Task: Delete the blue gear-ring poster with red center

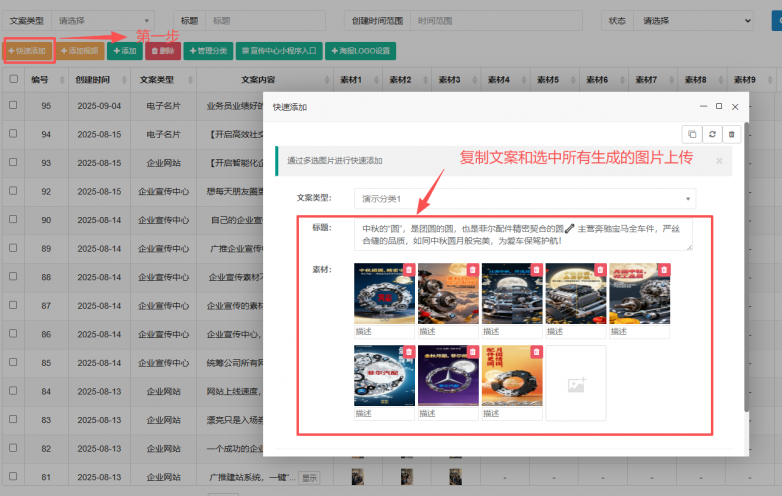Action: [408, 270]
